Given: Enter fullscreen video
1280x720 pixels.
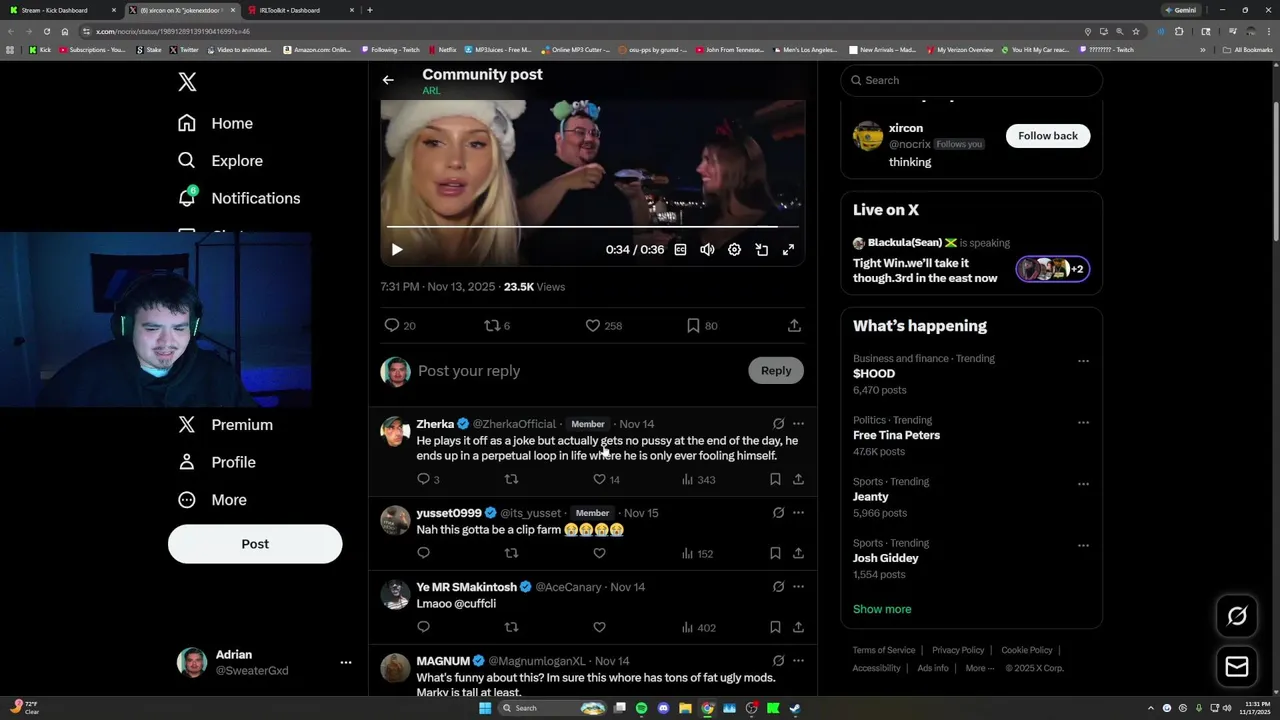Looking at the screenshot, I should [788, 250].
